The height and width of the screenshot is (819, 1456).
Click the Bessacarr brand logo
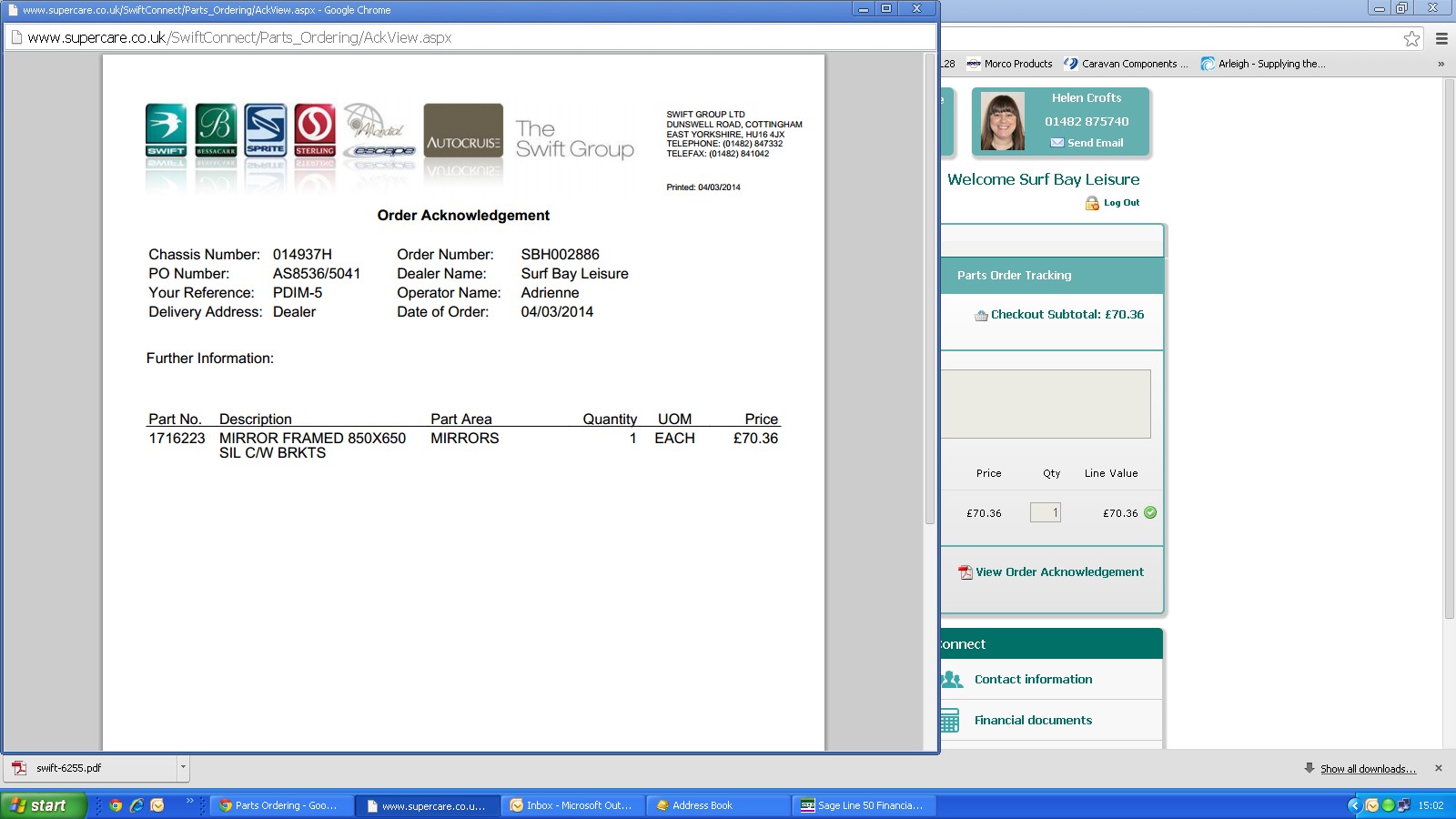tap(216, 130)
